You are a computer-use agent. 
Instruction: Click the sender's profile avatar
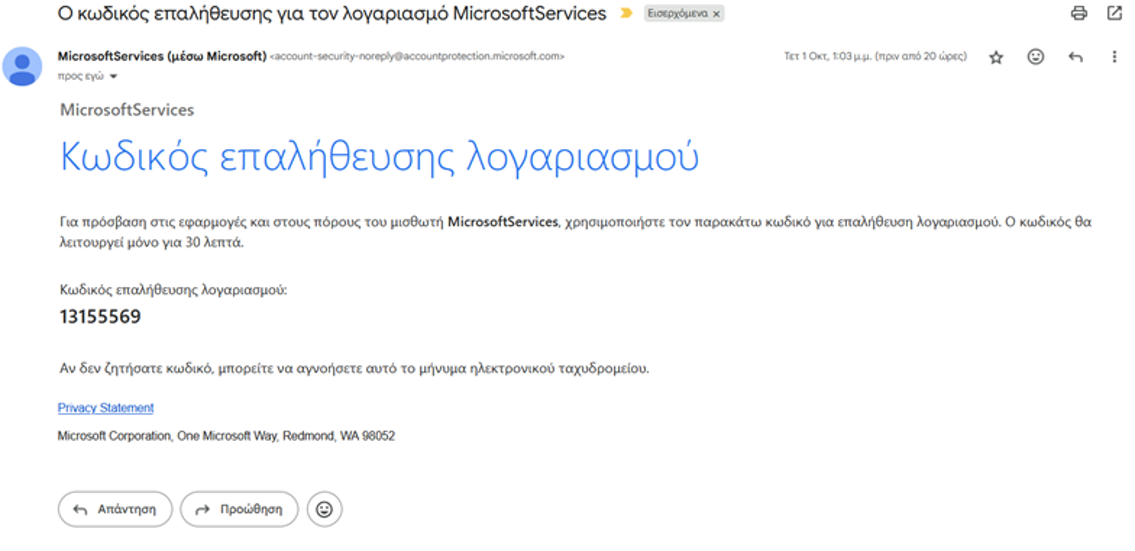click(22, 67)
